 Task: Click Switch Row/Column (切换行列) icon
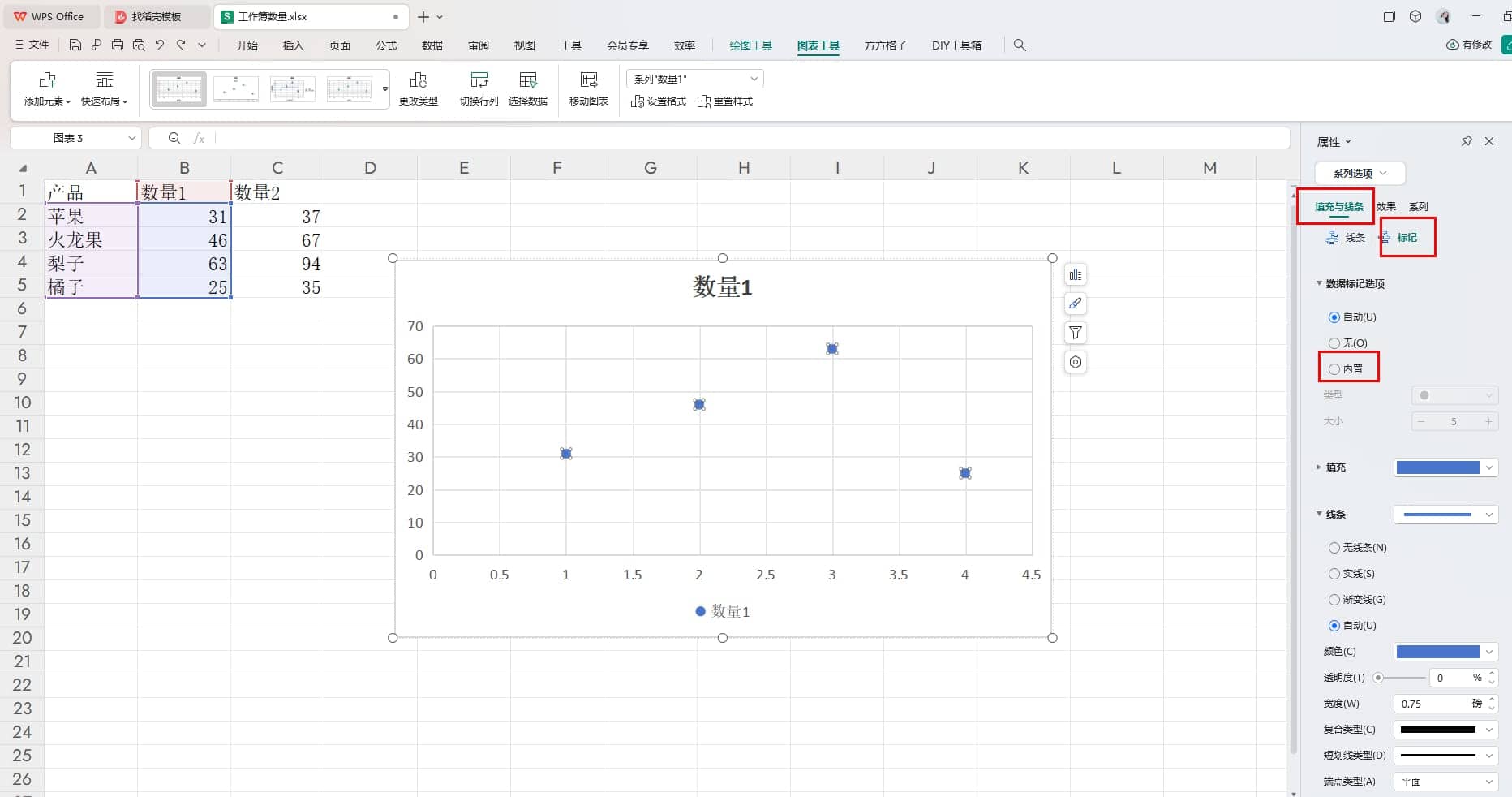point(479,89)
